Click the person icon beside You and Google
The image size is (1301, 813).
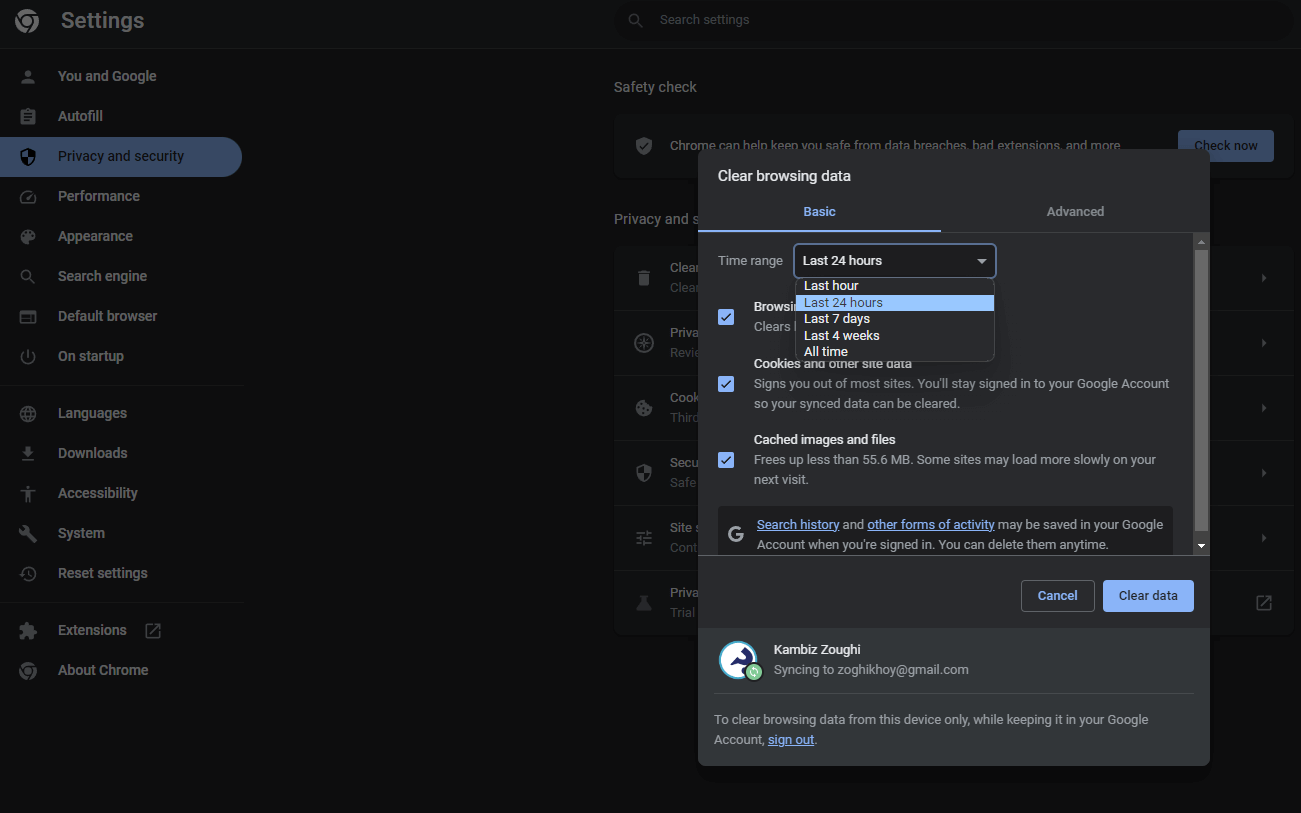[28, 76]
